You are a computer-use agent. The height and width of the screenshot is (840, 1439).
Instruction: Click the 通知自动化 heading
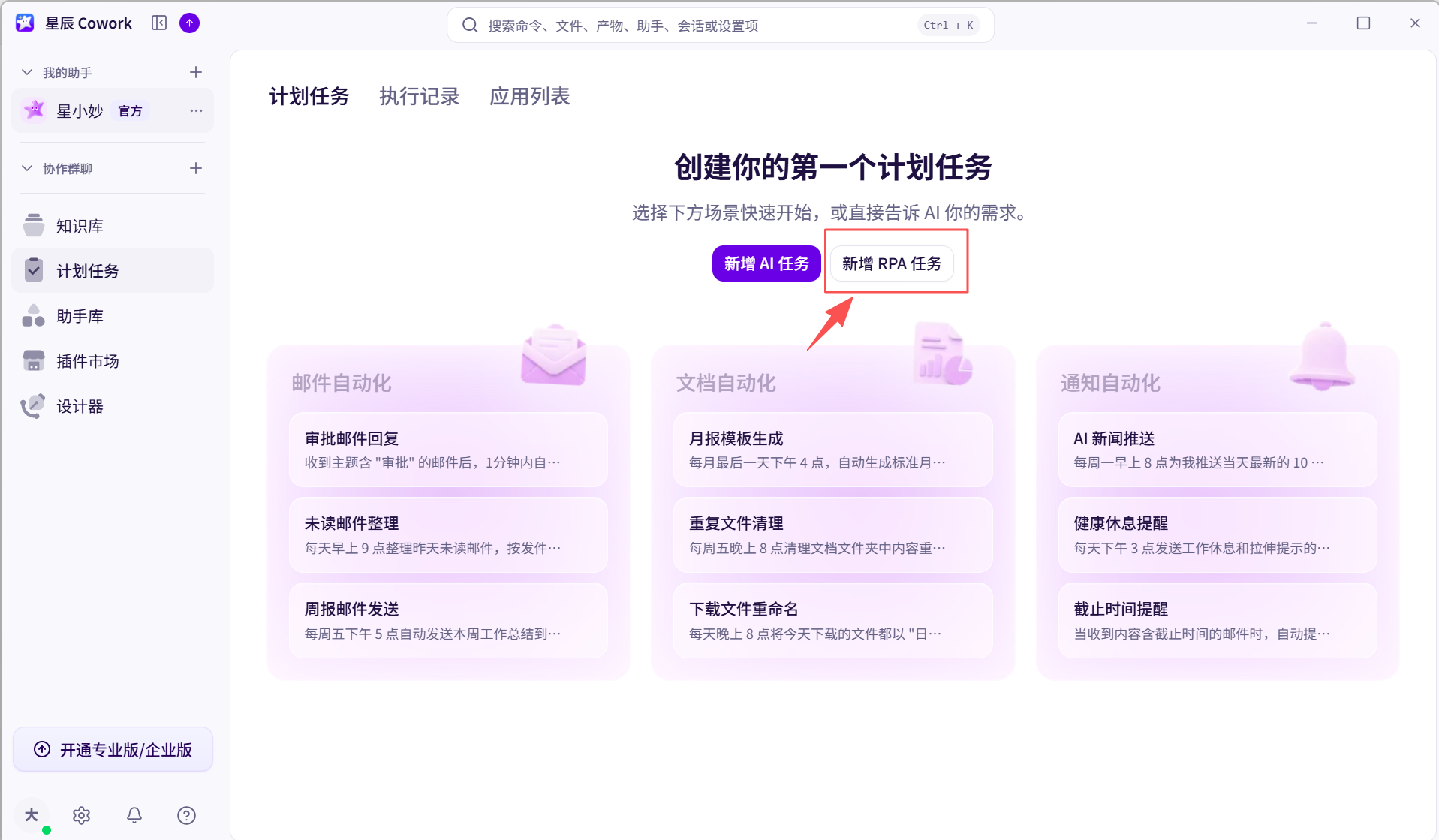pos(1110,383)
